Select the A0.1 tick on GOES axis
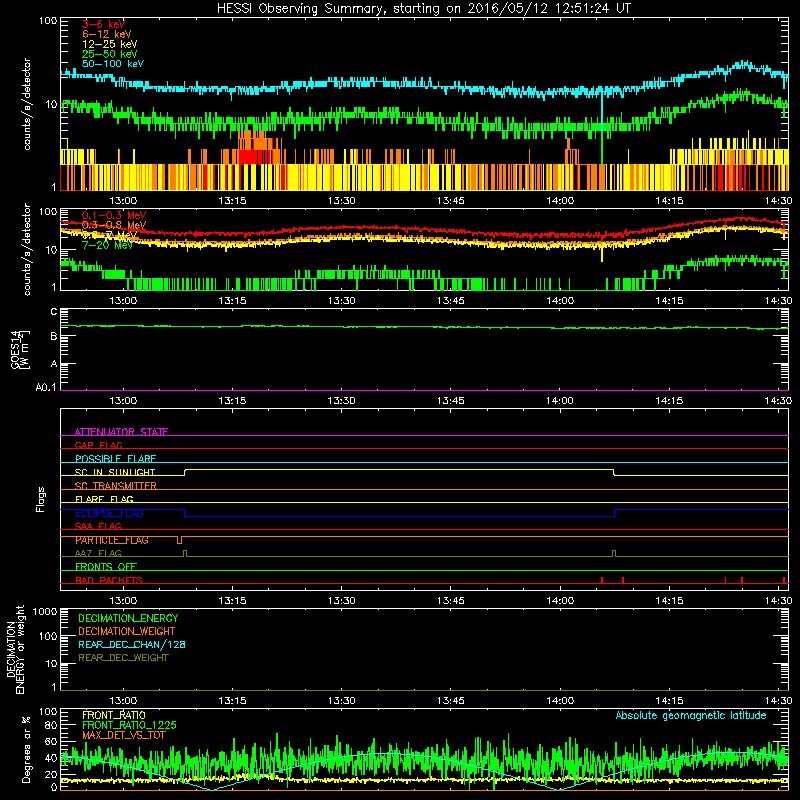This screenshot has height=800, width=800. coord(46,388)
